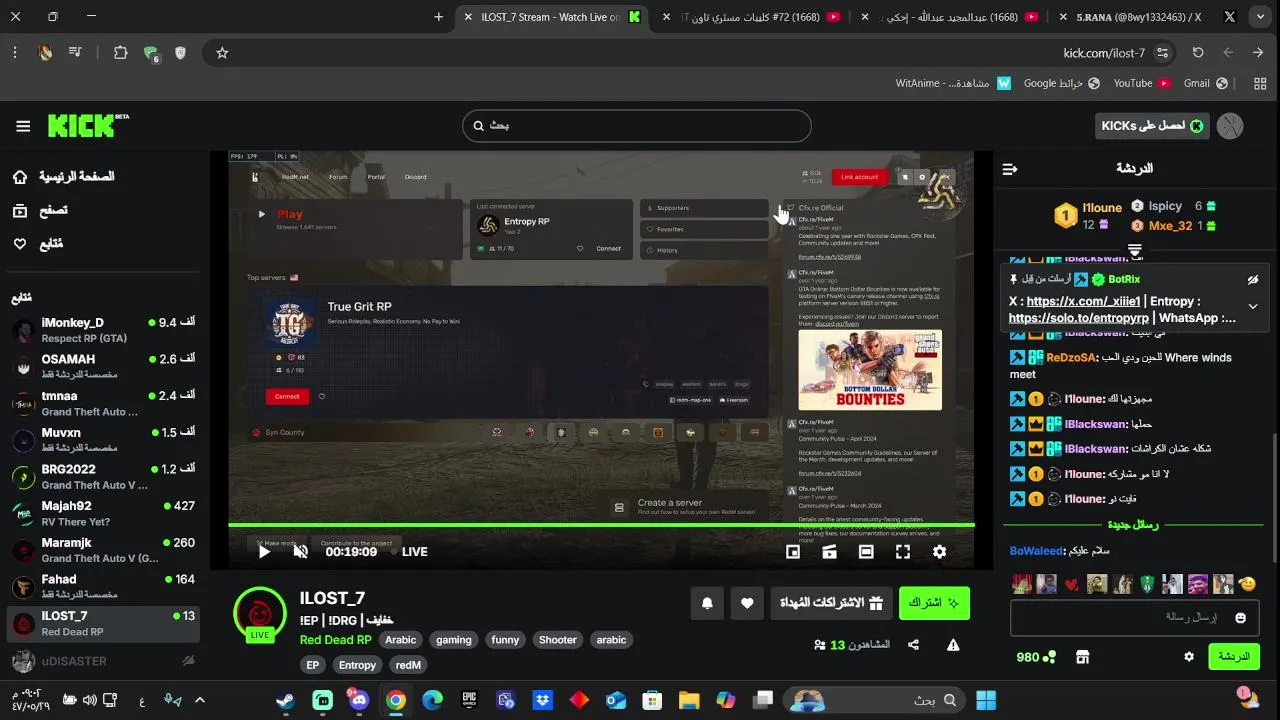Click the gifted subscriptions button

point(831,603)
